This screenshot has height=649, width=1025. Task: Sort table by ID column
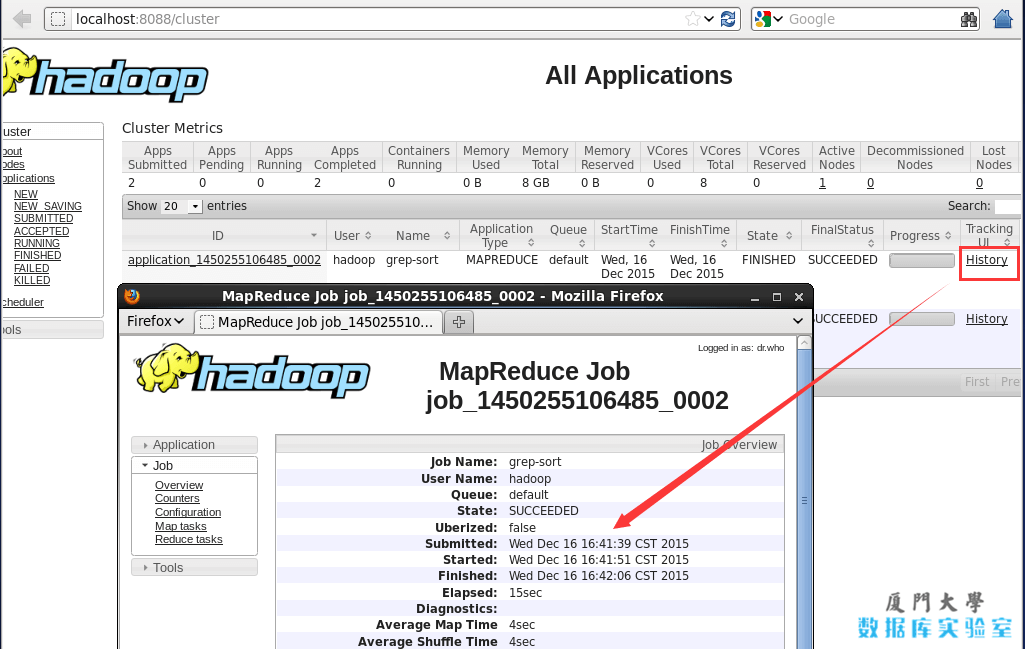223,235
